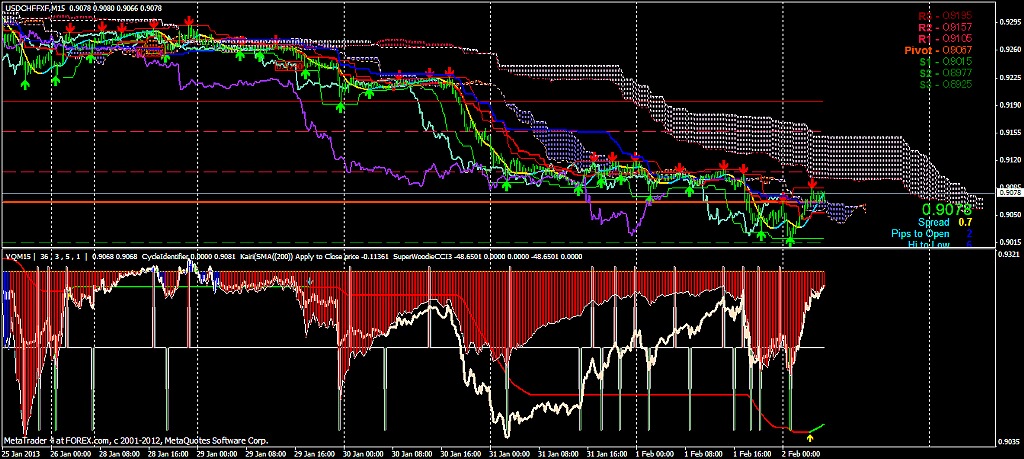The width and height of the screenshot is (1024, 459).
Task: Click the SuperWoodieCCI3 indicator label
Action: [x=428, y=256]
